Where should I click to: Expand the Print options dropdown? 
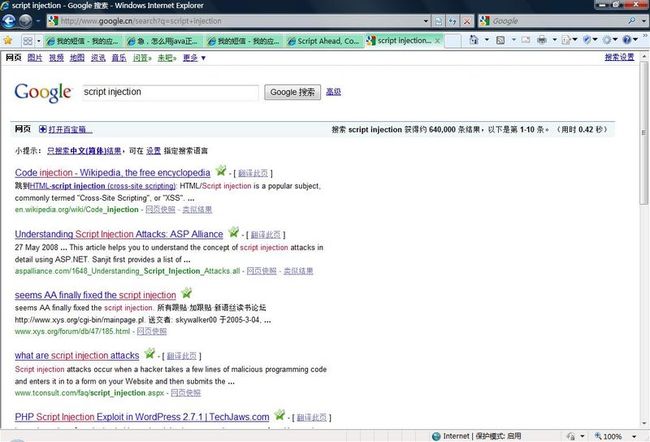click(554, 40)
